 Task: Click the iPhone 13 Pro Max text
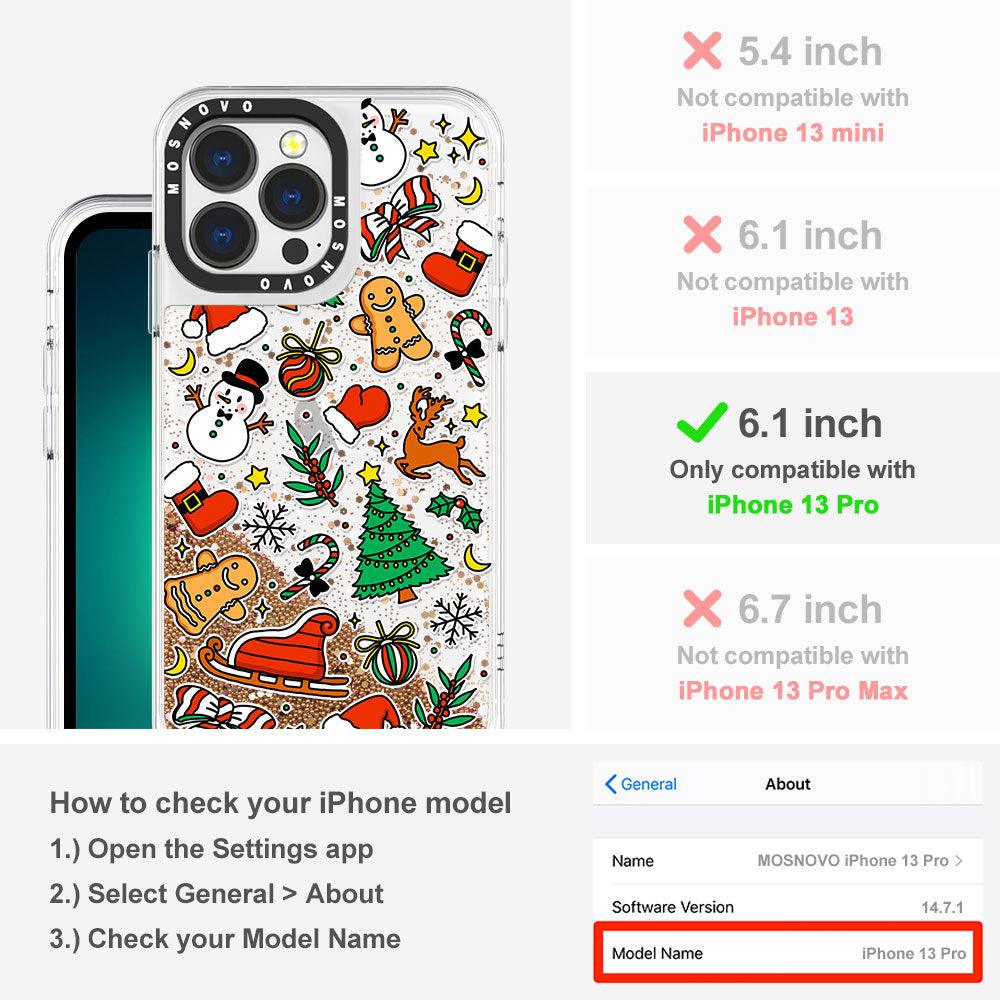pyautogui.click(x=793, y=691)
